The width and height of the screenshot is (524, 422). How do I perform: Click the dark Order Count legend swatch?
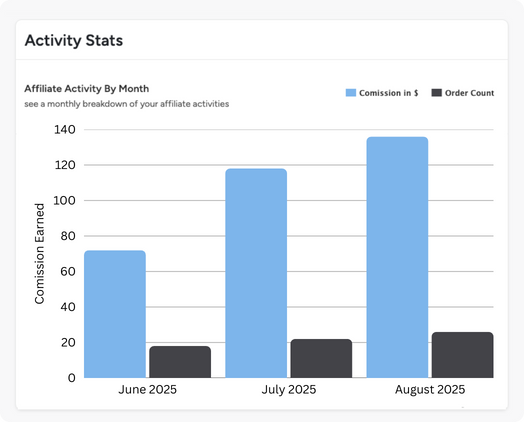point(436,93)
